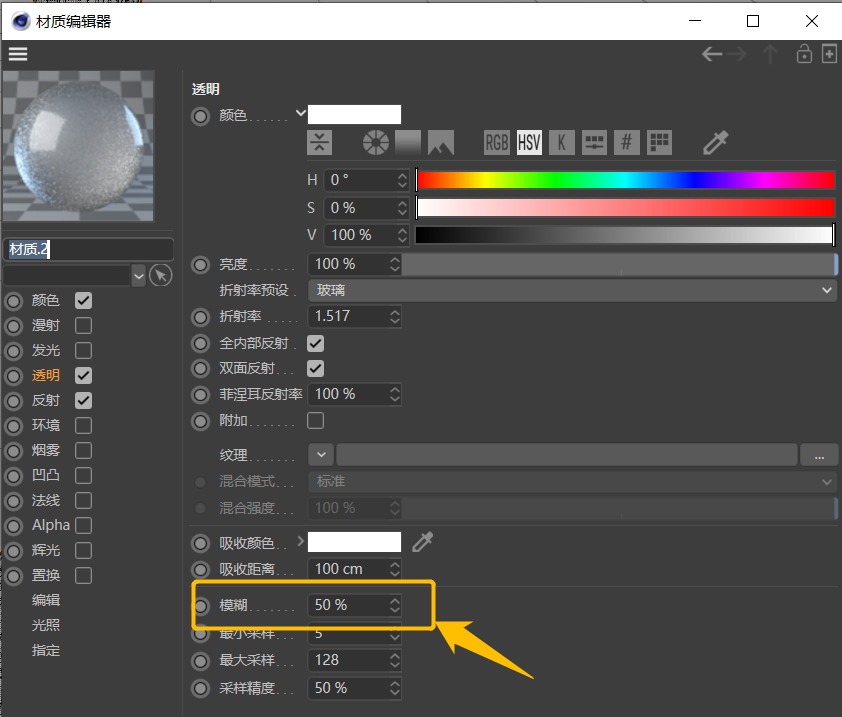Image resolution: width=842 pixels, height=717 pixels.
Task: Select the color-from-picture icon
Action: coord(441,142)
